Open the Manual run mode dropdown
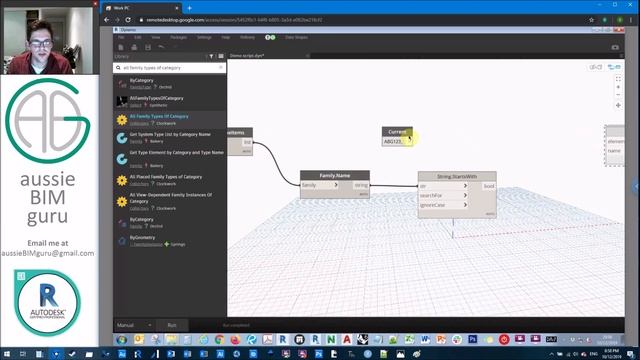Image resolution: width=640 pixels, height=360 pixels. [x=134, y=325]
